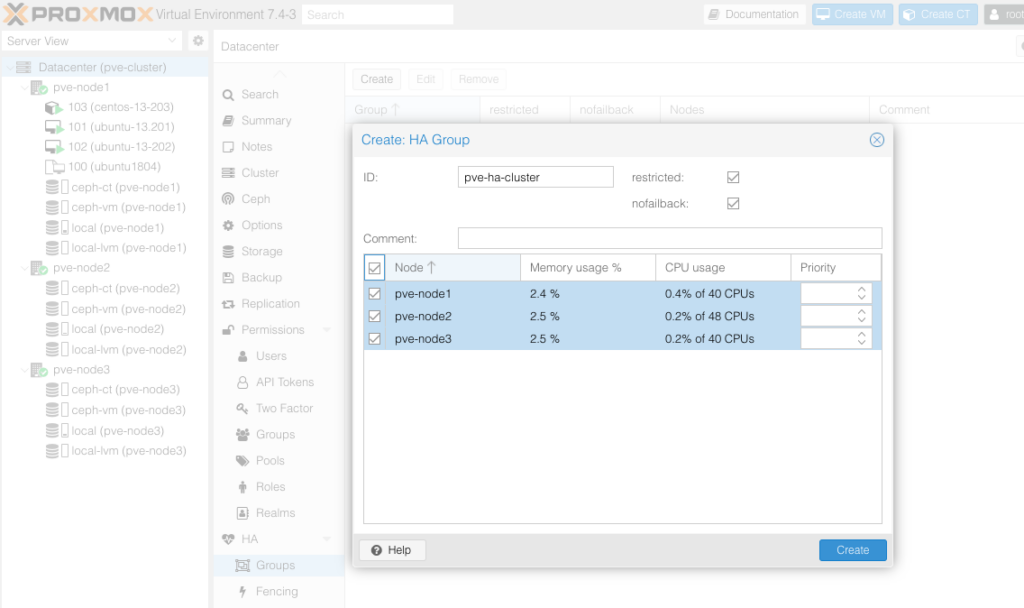Click the Create button in the dialog

pos(852,550)
